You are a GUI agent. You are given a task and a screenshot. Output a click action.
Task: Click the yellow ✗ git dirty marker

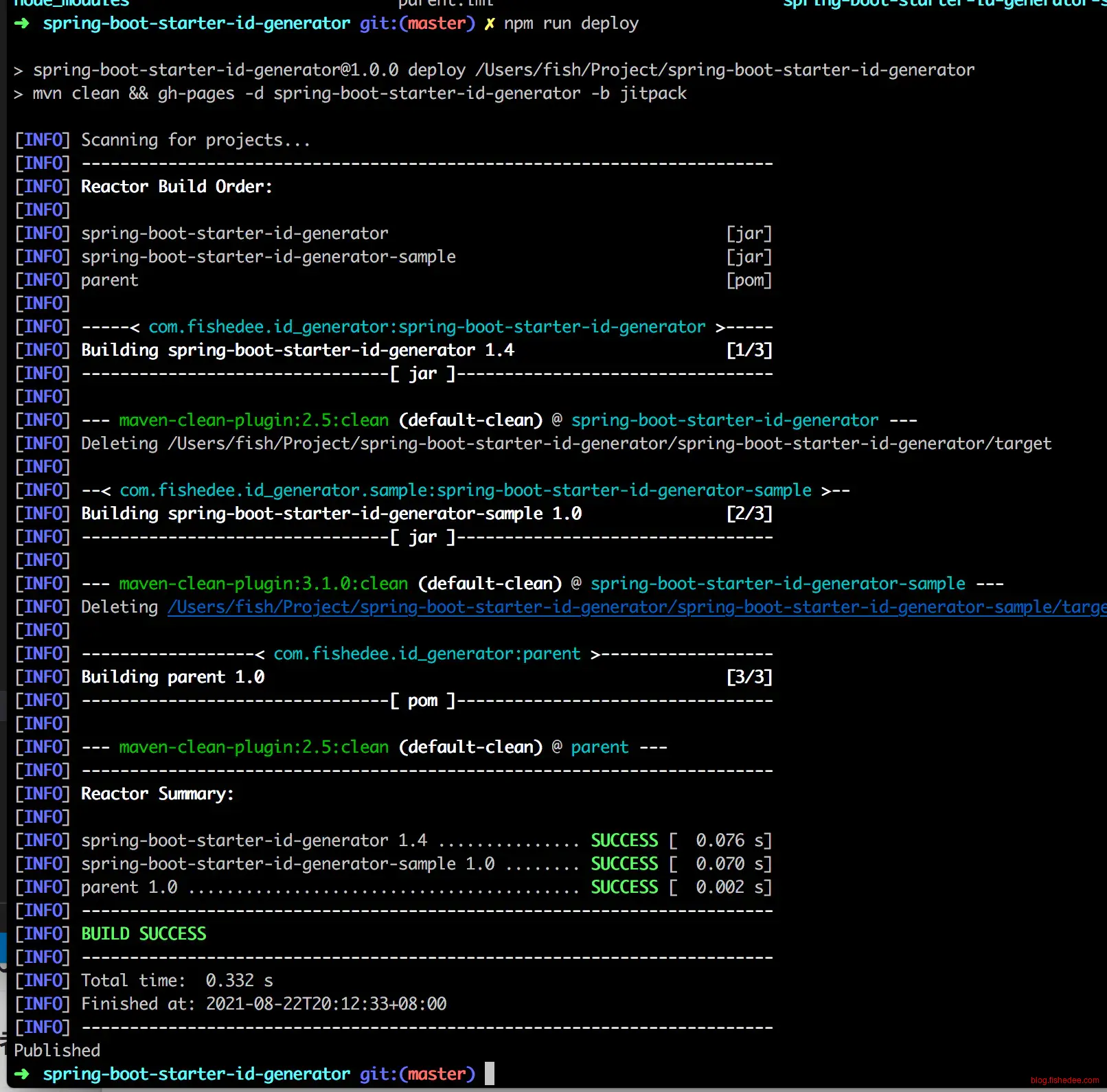489,24
